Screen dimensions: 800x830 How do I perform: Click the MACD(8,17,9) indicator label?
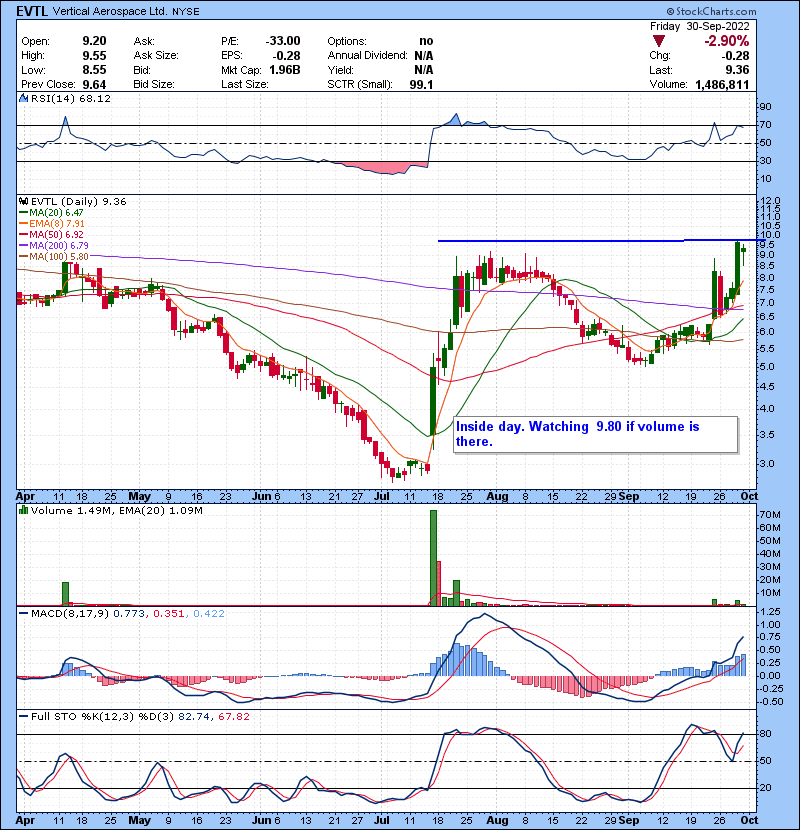coord(71,614)
